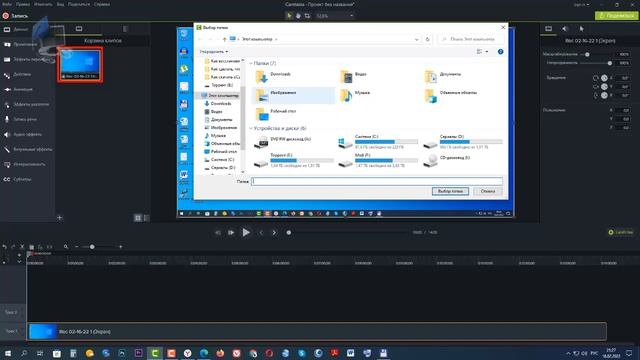Screen dimensions: 640x360
Task: Open the sign-in account dropdown
Action: point(581,4)
